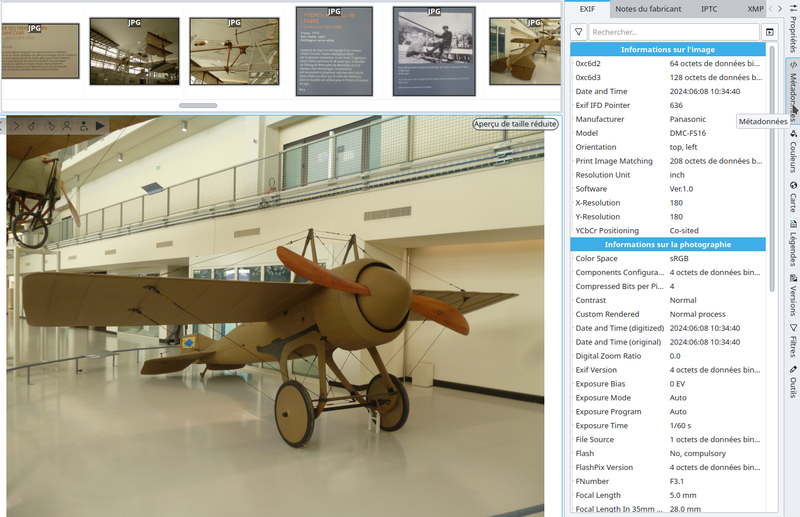The height and width of the screenshot is (517, 800).
Task: Show the Carte sidebar panel
Action: (793, 197)
